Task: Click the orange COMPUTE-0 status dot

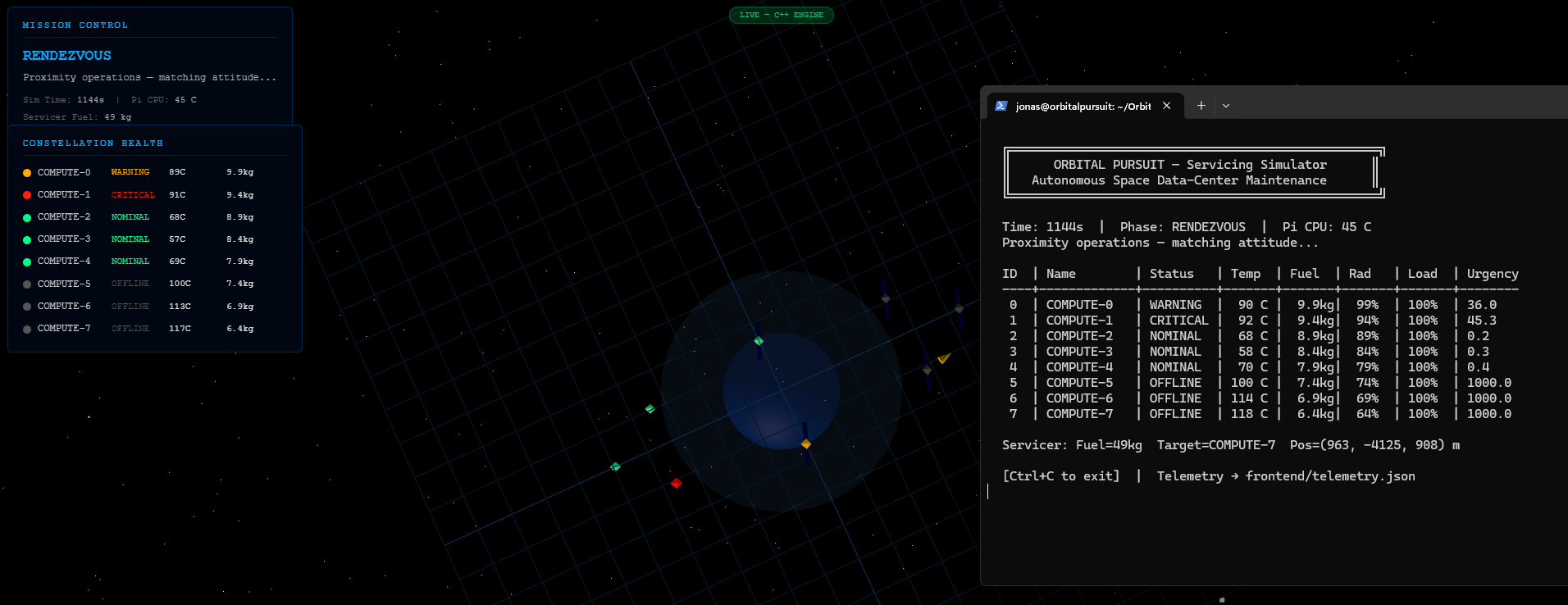Action: pyautogui.click(x=27, y=173)
